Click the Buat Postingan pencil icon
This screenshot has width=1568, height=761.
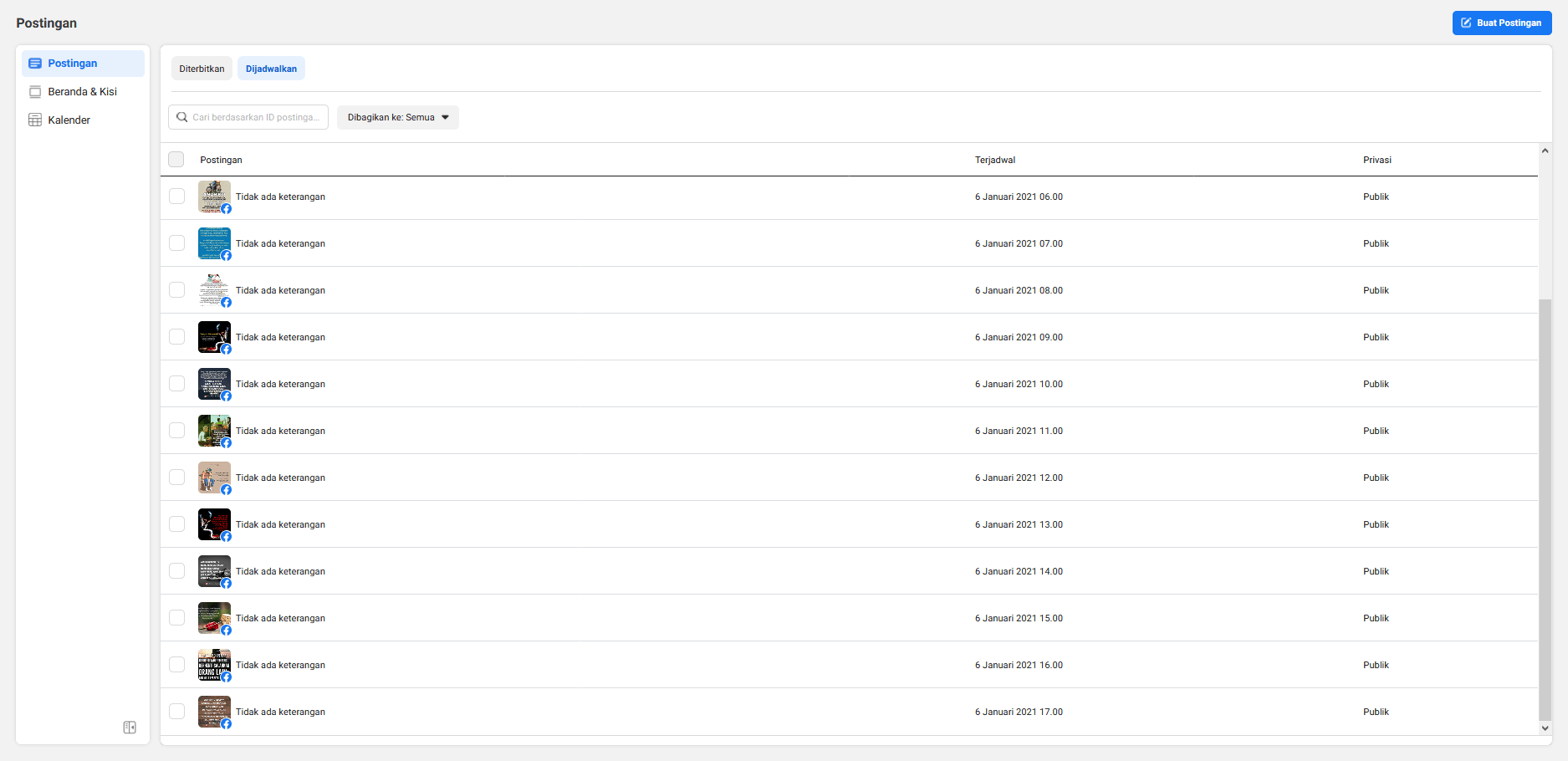[x=1466, y=23]
